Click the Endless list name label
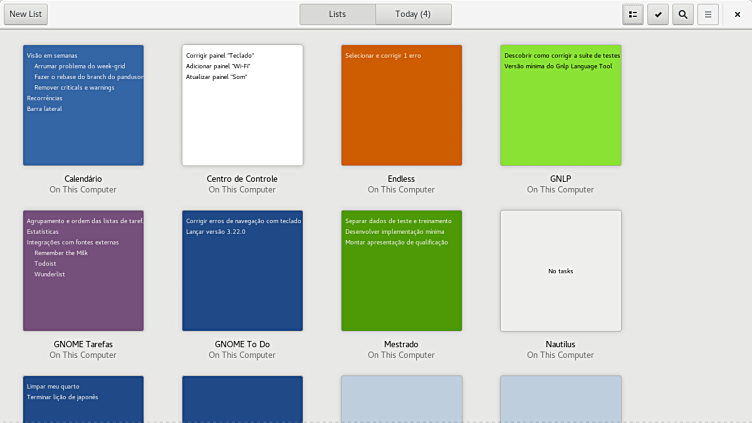This screenshot has height=423, width=752. (401, 179)
